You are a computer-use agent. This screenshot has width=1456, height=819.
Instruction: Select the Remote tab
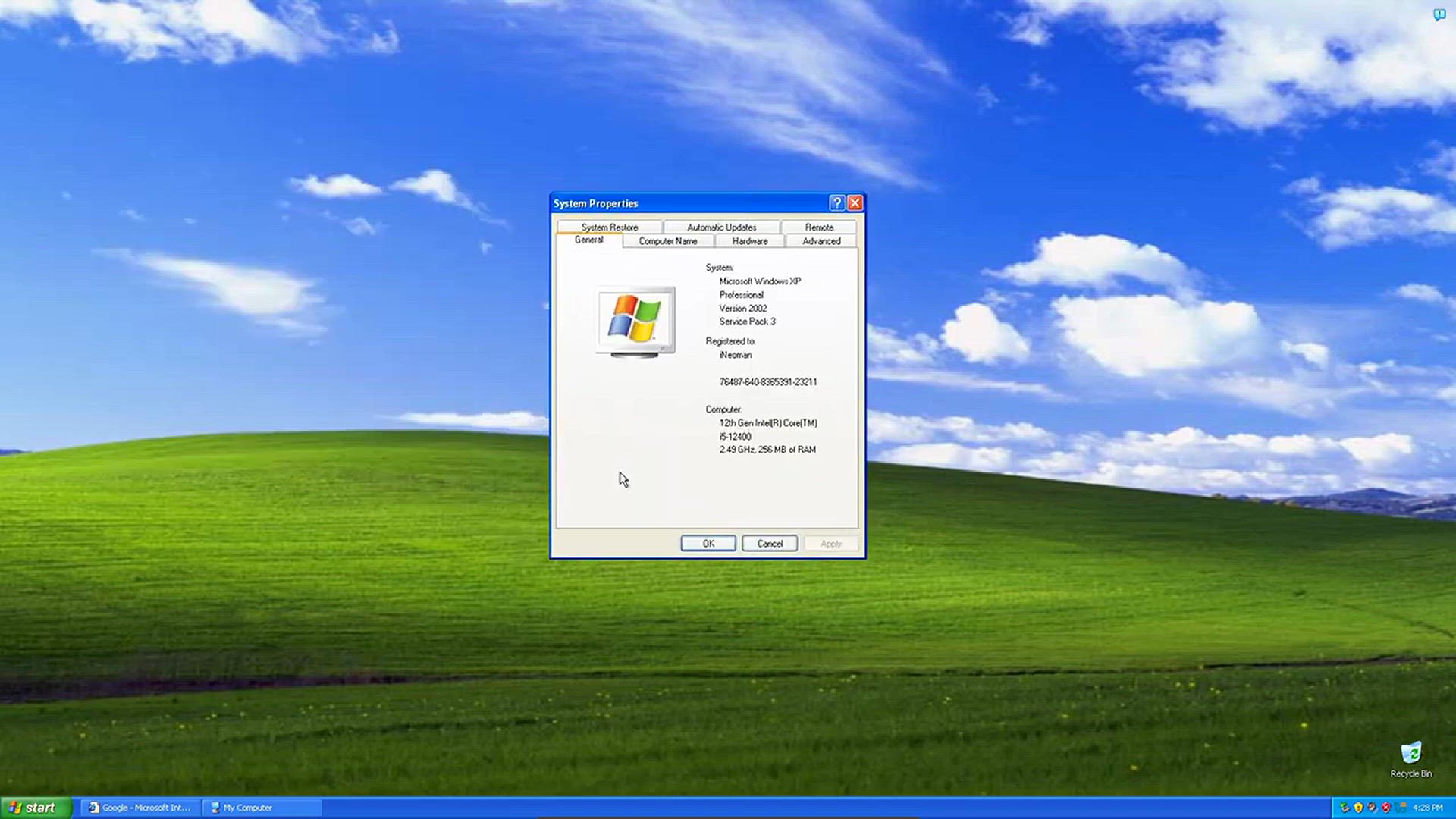click(x=819, y=227)
